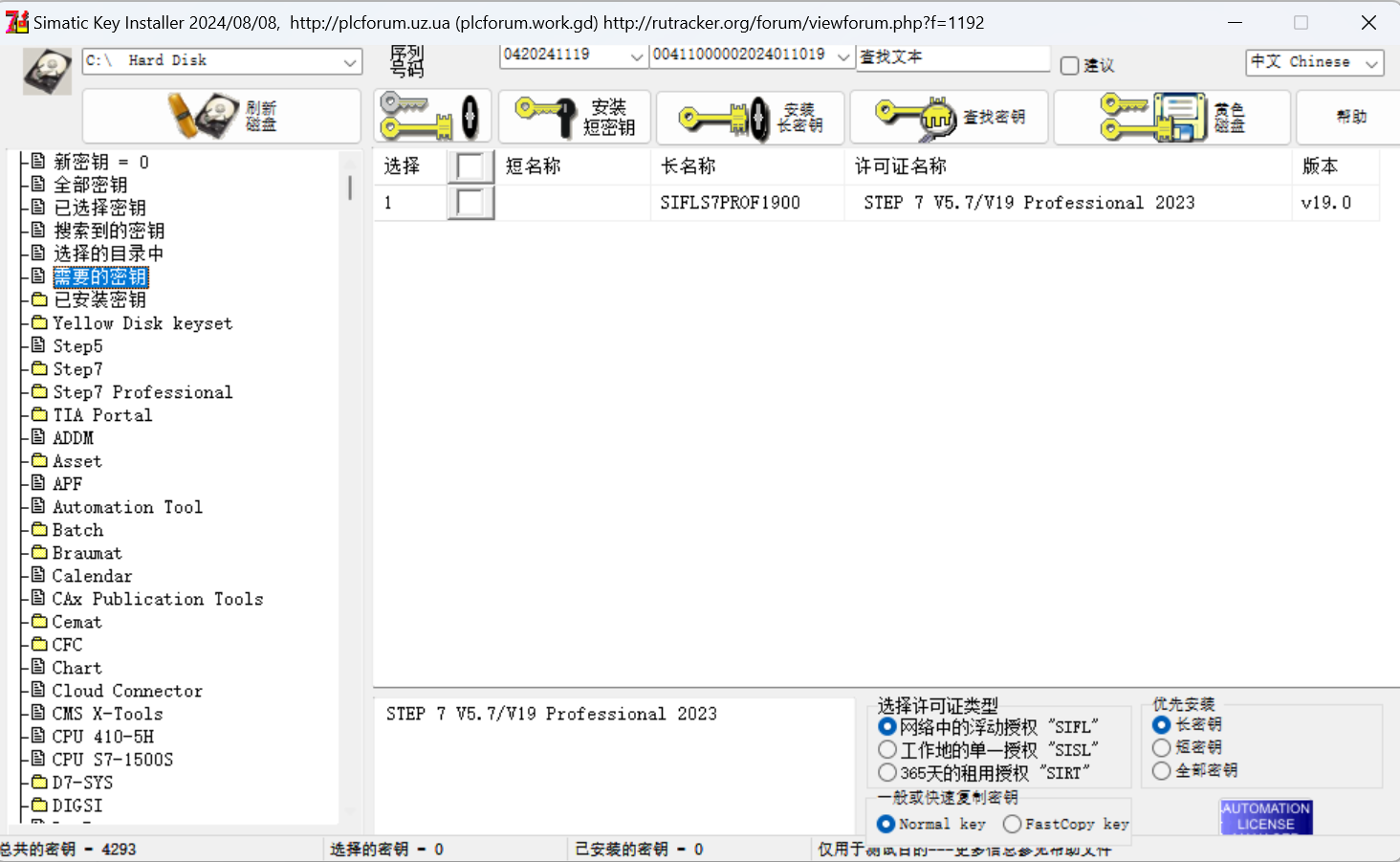
Task: Sort by 短名称 column header
Action: pos(573,166)
